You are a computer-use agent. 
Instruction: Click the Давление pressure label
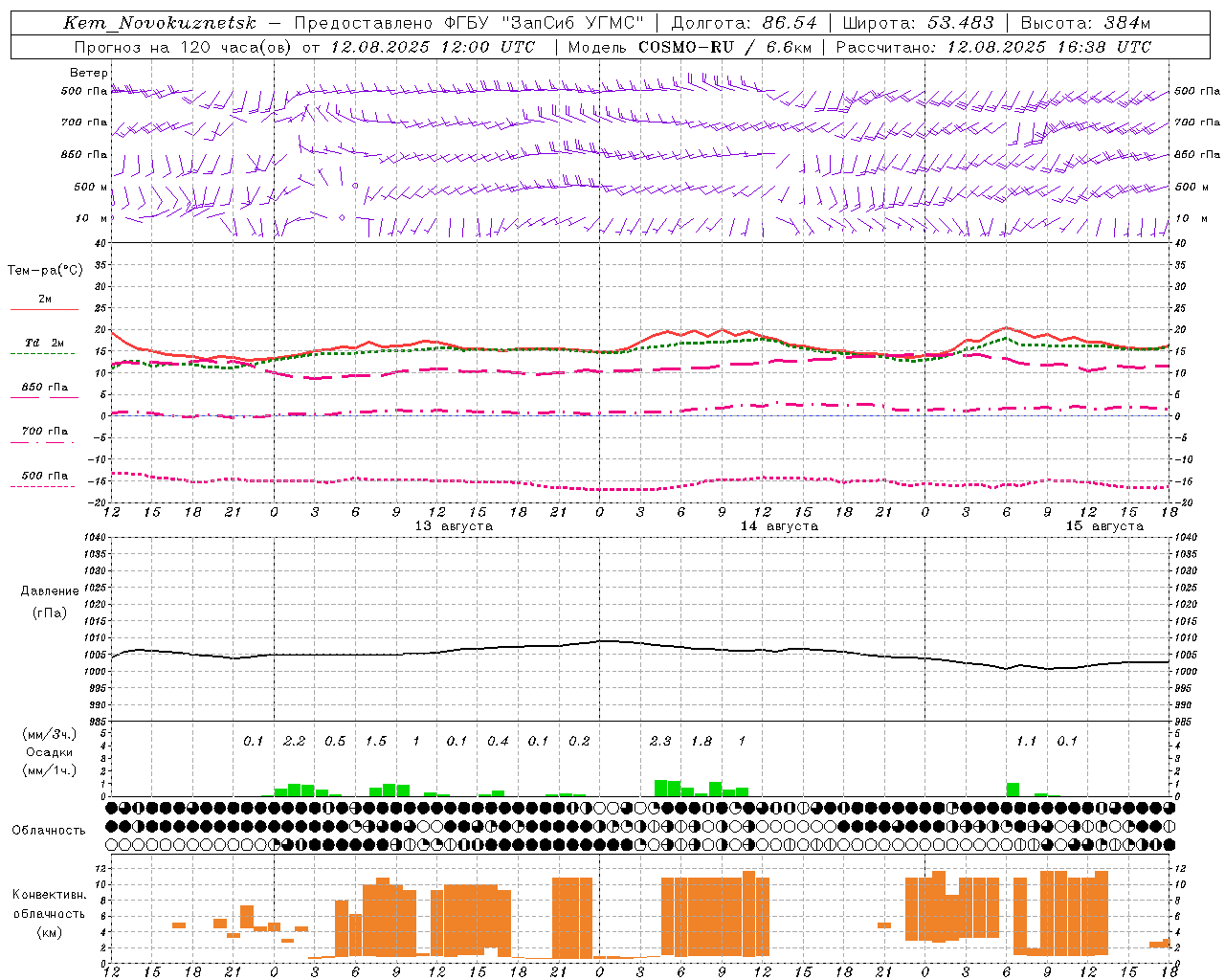click(50, 591)
